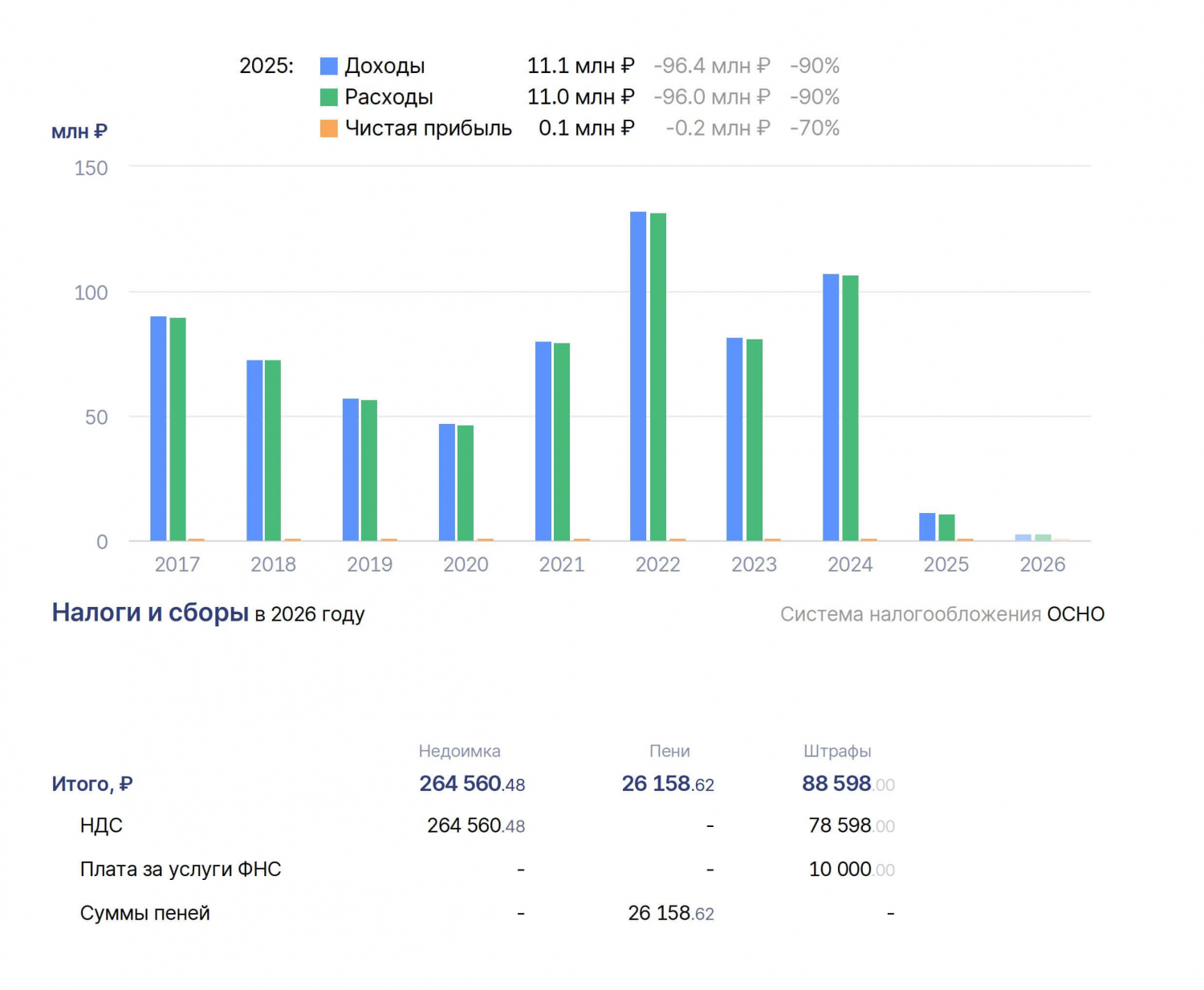The width and height of the screenshot is (1204, 990).
Task: Select the Чистая прибыль legend label
Action: click(428, 128)
